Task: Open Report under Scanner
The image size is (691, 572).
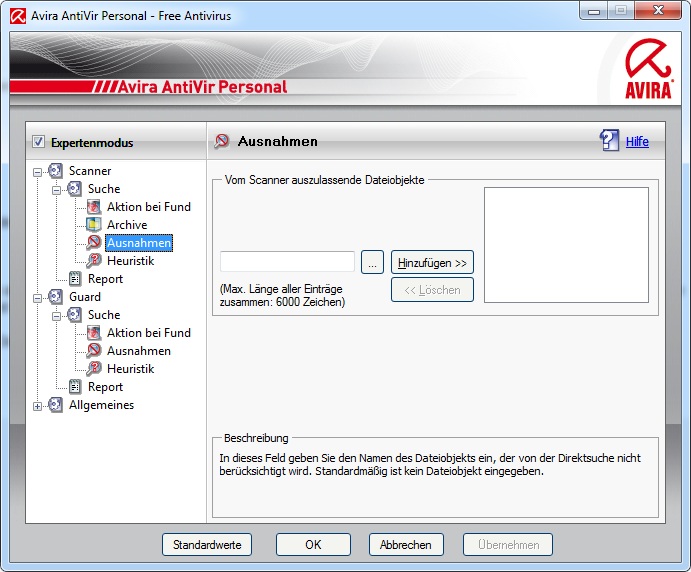Action: click(x=105, y=279)
